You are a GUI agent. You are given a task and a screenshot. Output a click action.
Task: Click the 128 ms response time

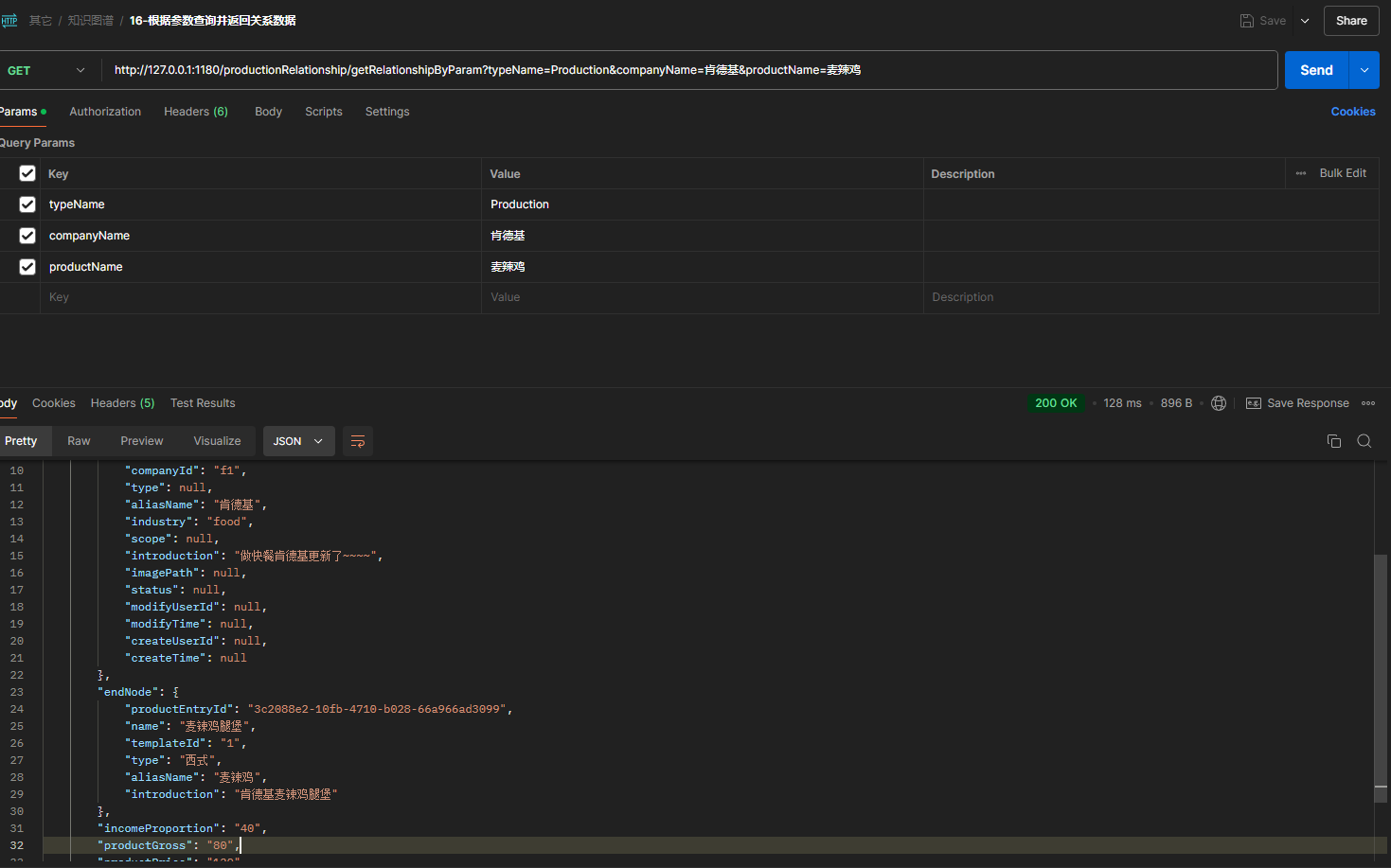(1122, 403)
